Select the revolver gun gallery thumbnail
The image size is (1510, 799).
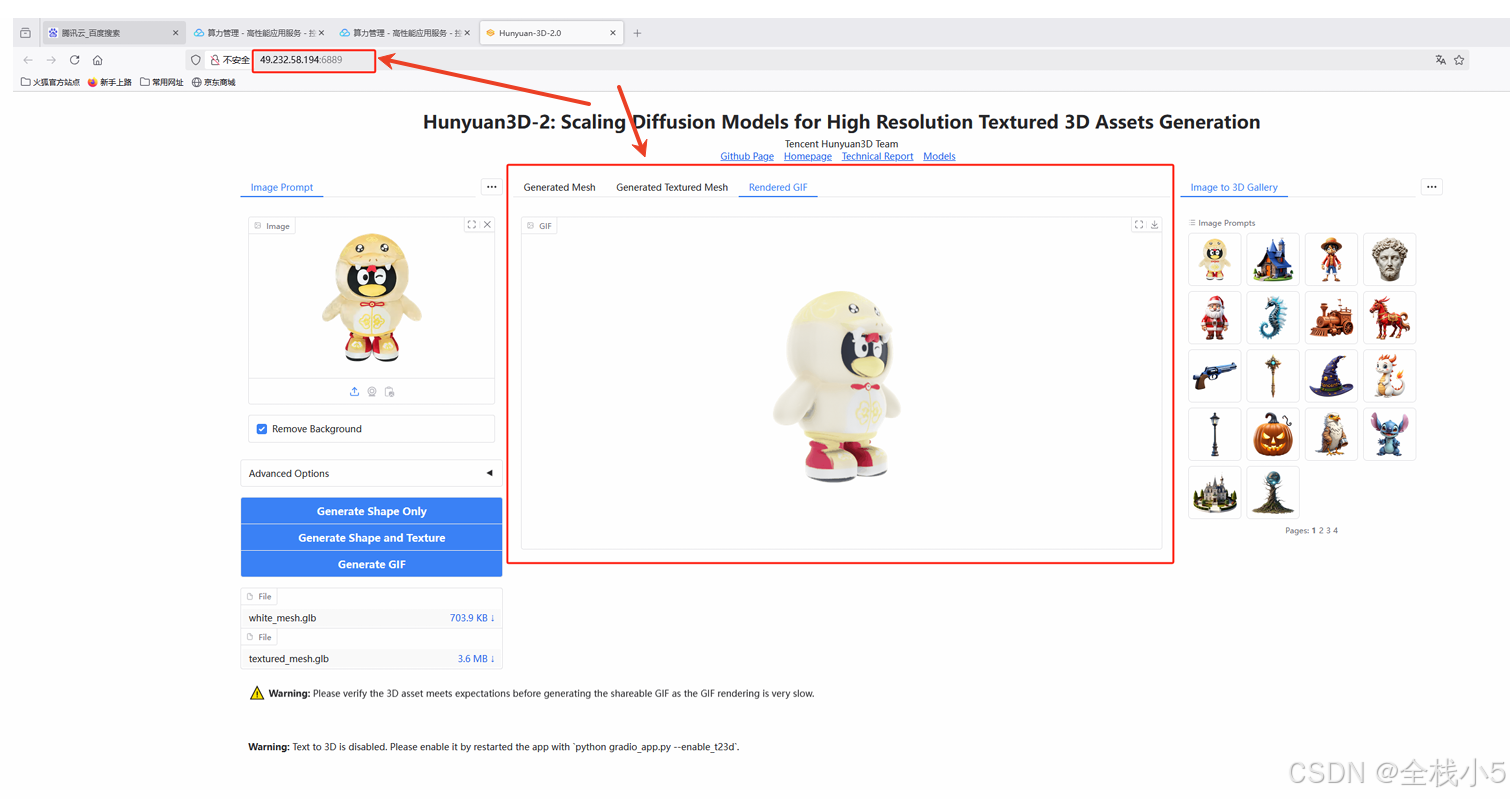[1215, 376]
